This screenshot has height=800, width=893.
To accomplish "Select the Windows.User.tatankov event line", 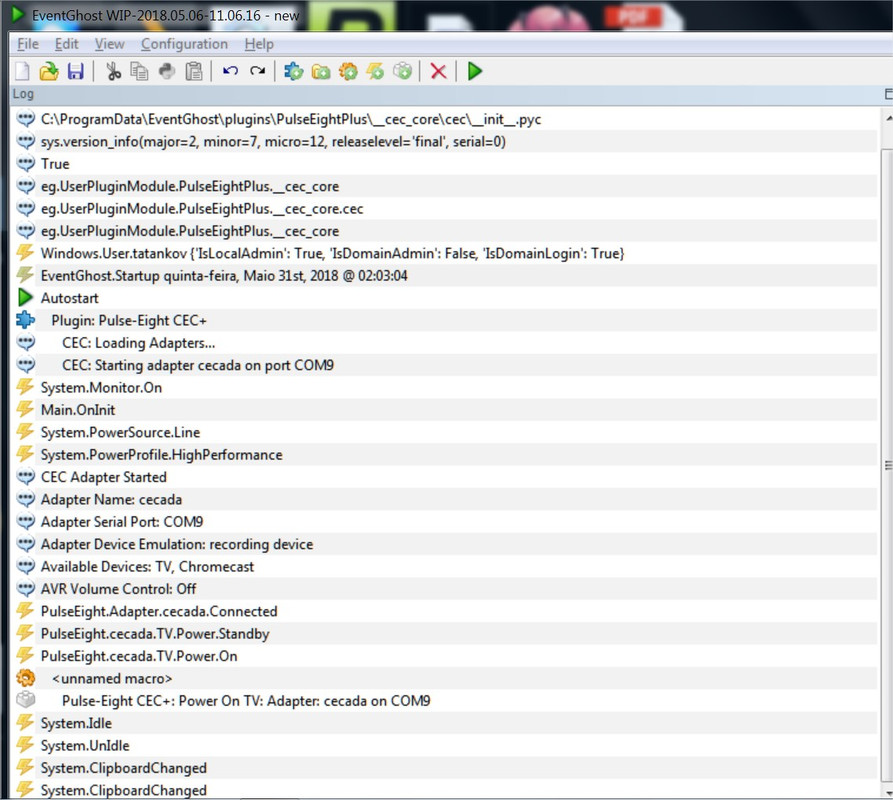I will 446,253.
